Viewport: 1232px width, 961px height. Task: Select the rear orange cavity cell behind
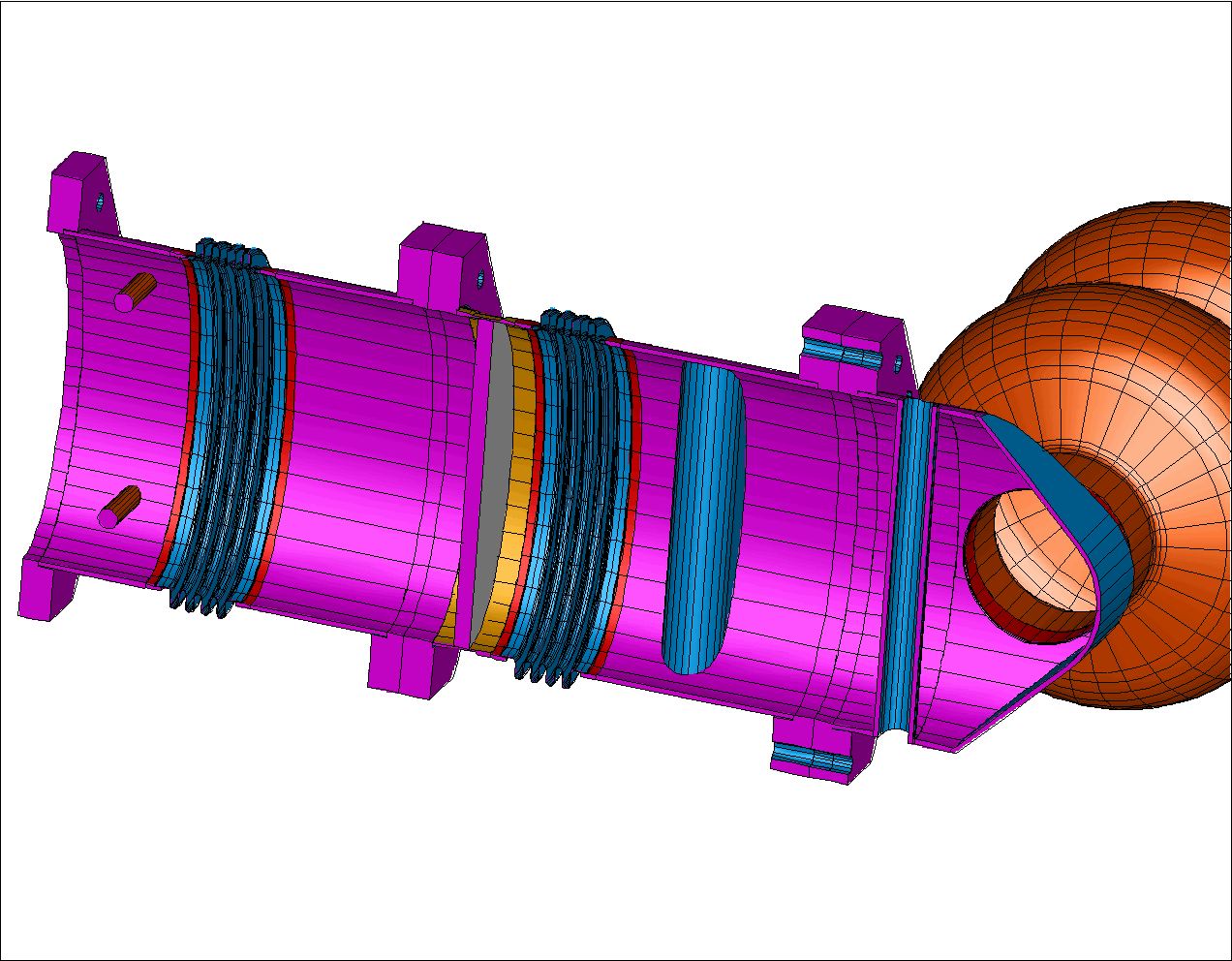coord(1133,247)
